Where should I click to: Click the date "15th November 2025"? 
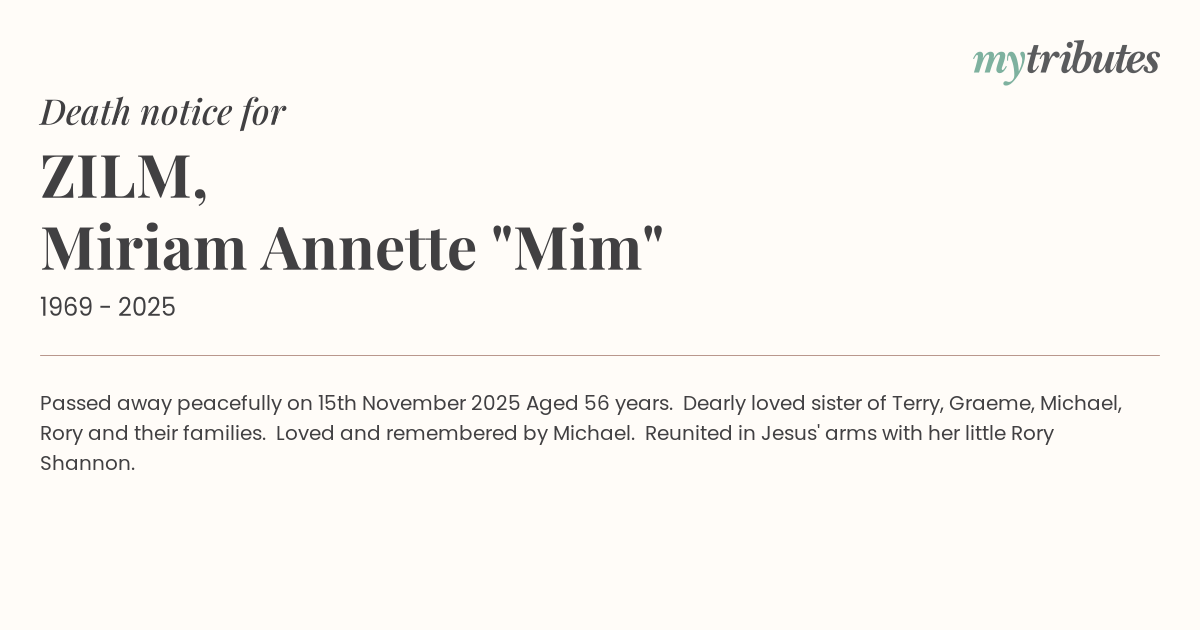(x=419, y=404)
